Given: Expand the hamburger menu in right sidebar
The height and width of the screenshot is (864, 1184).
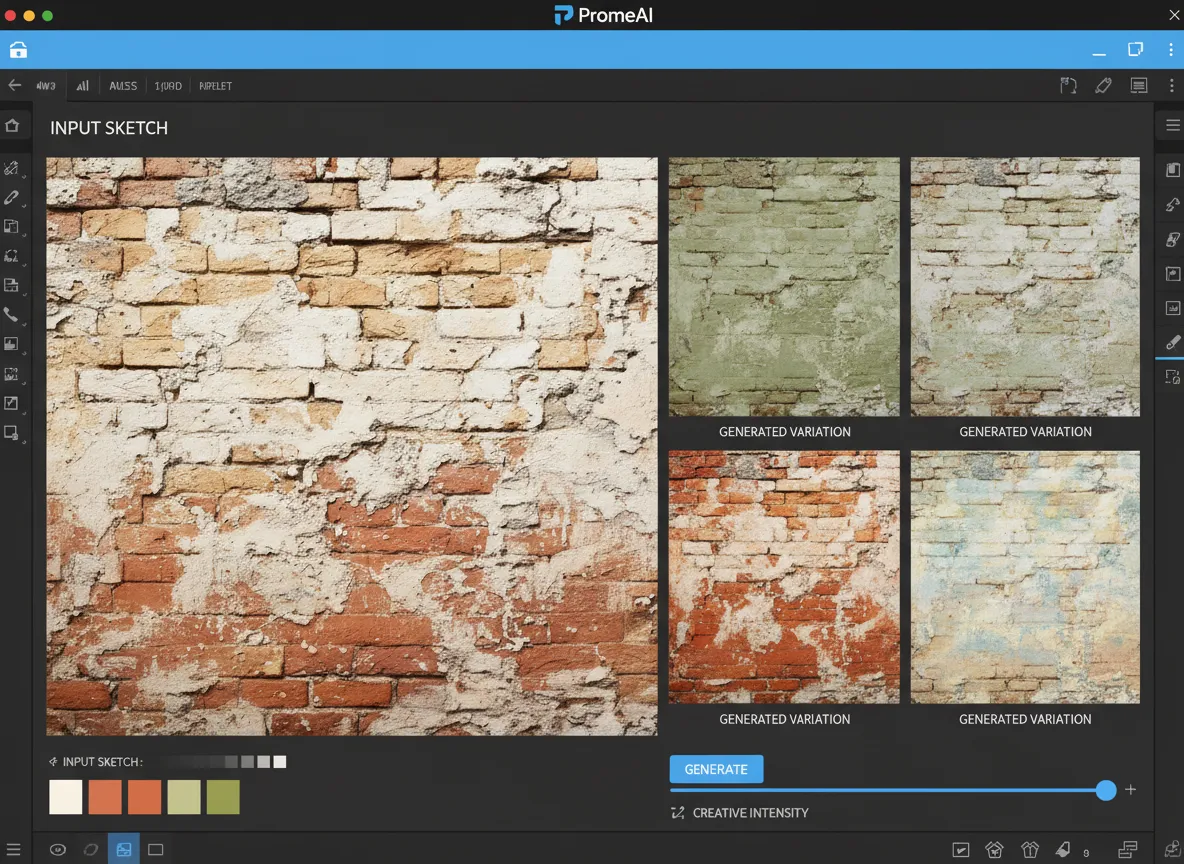Looking at the screenshot, I should 1173,126.
